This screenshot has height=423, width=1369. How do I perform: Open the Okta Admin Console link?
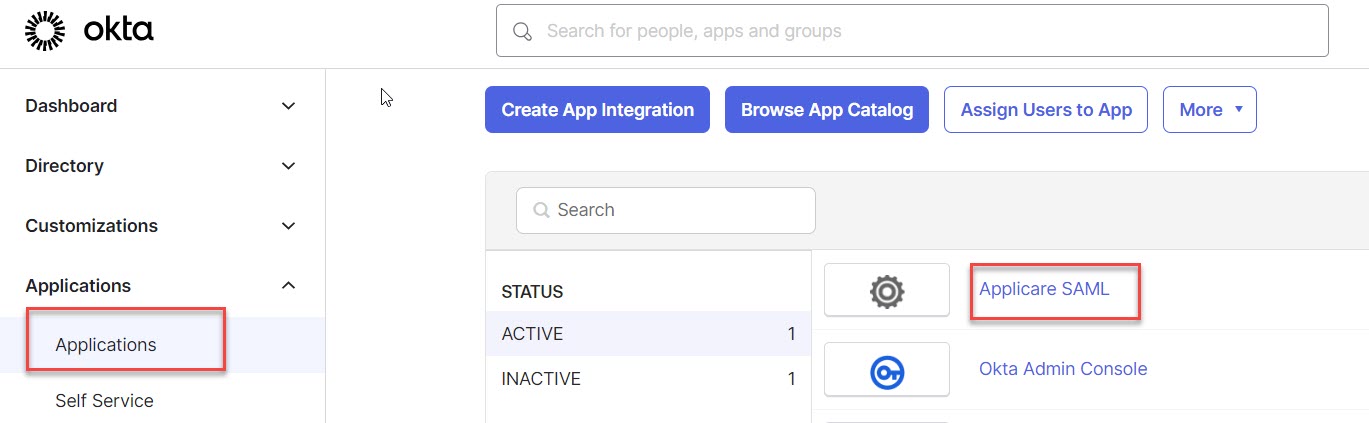pos(1062,369)
